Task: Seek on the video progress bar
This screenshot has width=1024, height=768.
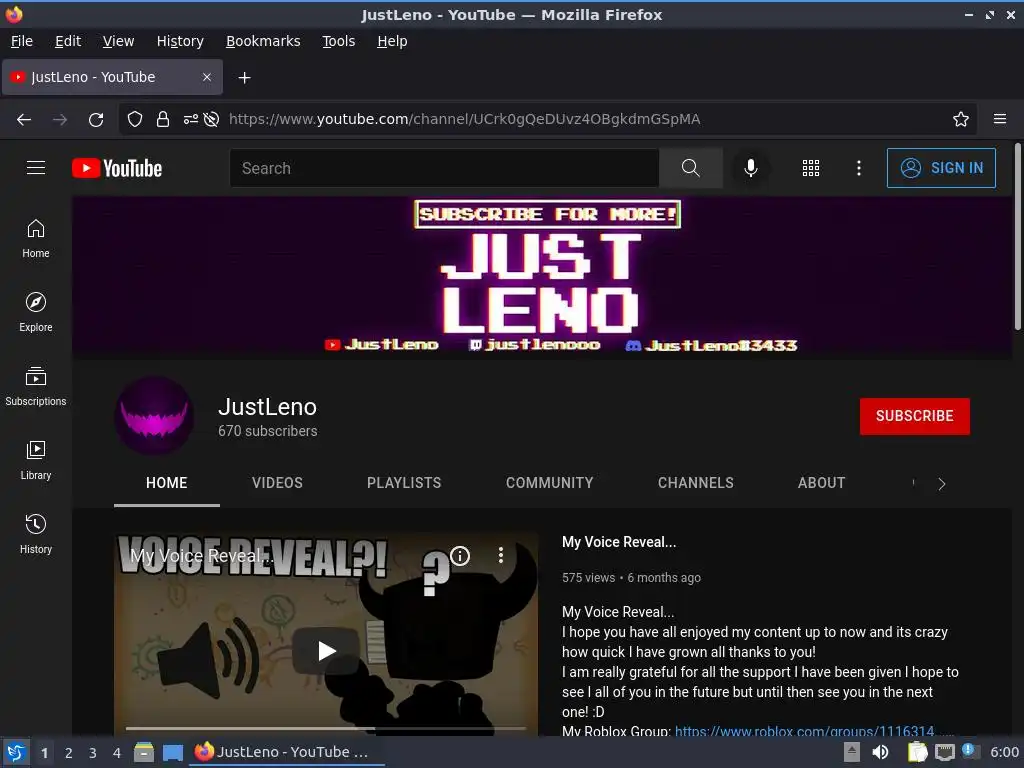Action: (x=326, y=728)
